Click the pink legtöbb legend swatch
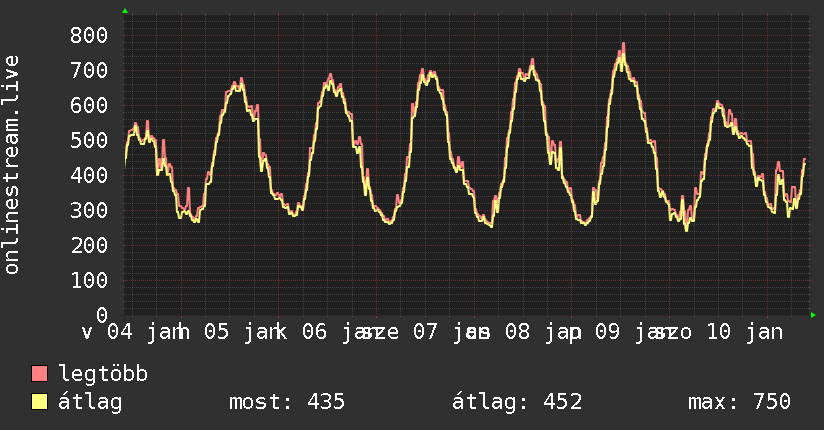This screenshot has height=430, width=824. (39, 374)
